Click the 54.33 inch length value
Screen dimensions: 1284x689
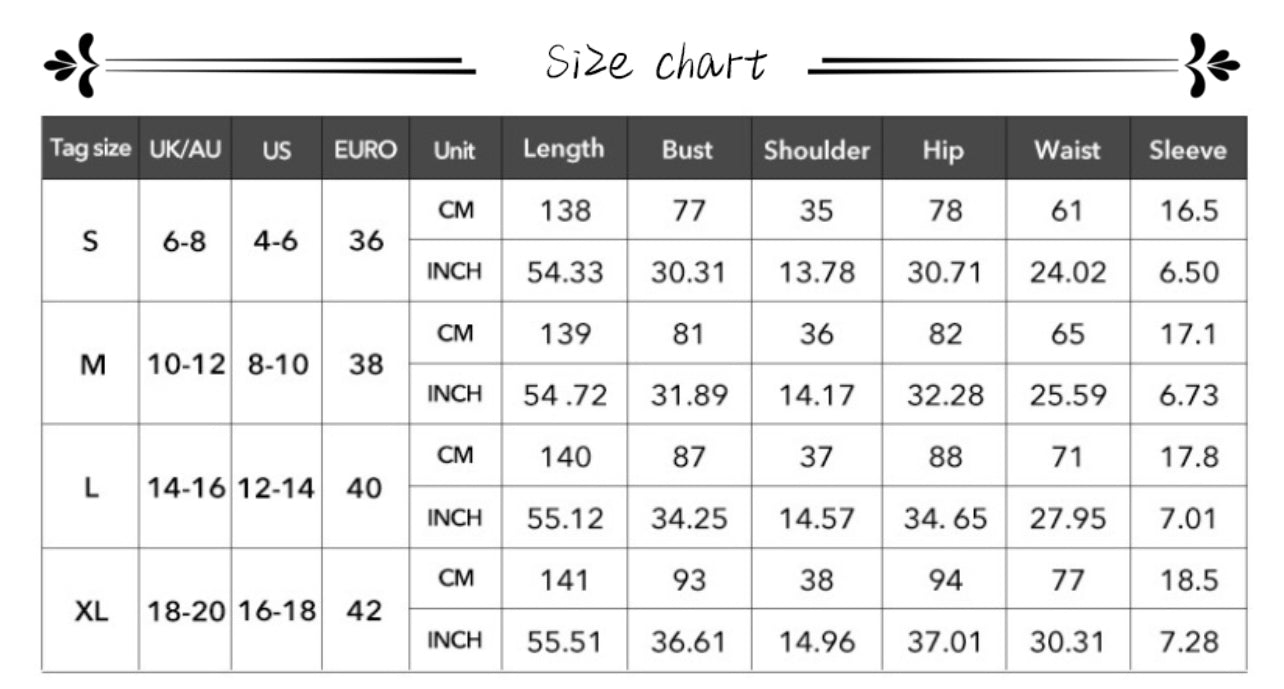pos(565,272)
